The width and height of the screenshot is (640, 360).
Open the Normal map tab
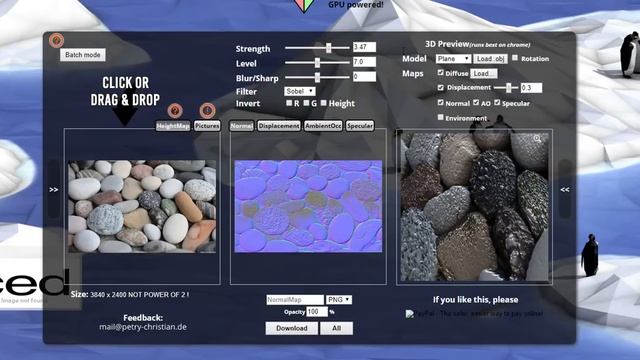[x=241, y=126]
